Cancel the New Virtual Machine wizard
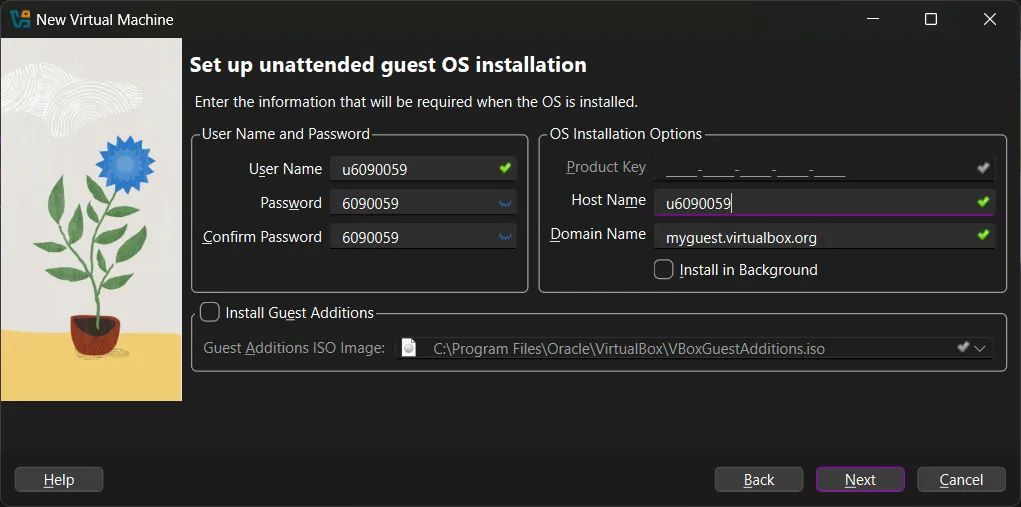Screen dimensions: 1021x507 pyautogui.click(x=961, y=480)
